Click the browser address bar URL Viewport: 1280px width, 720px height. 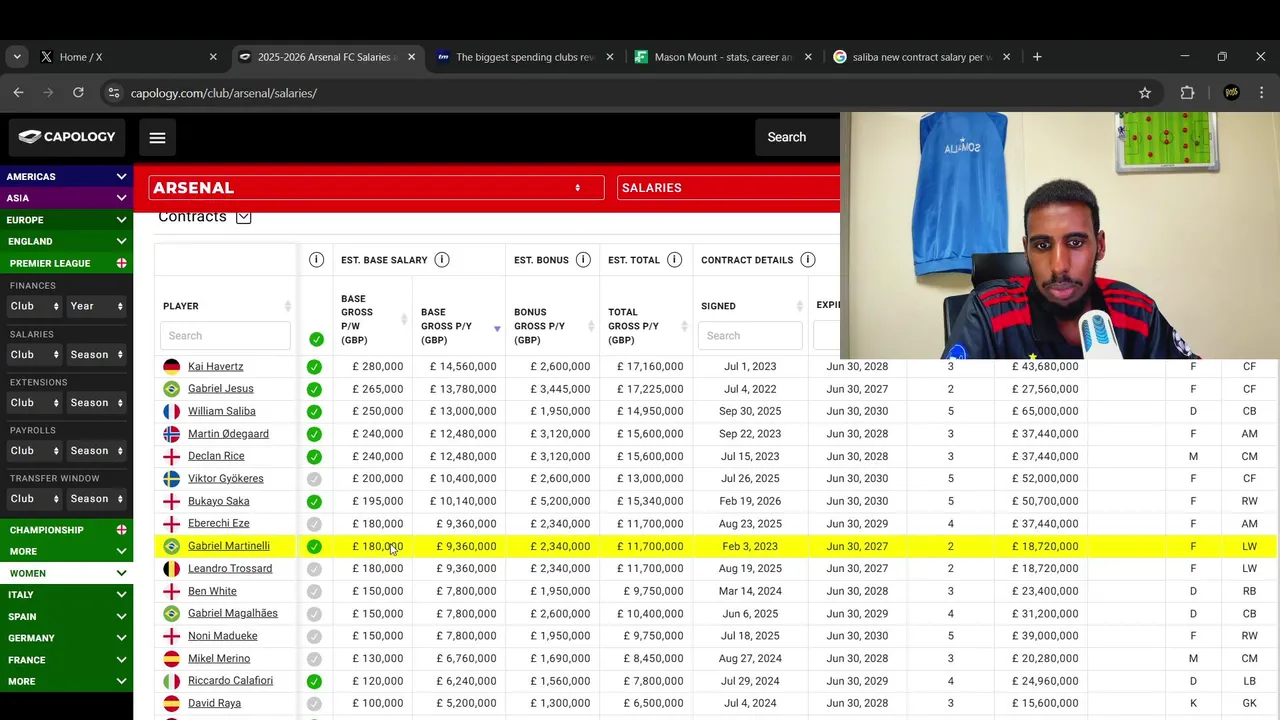224,93
